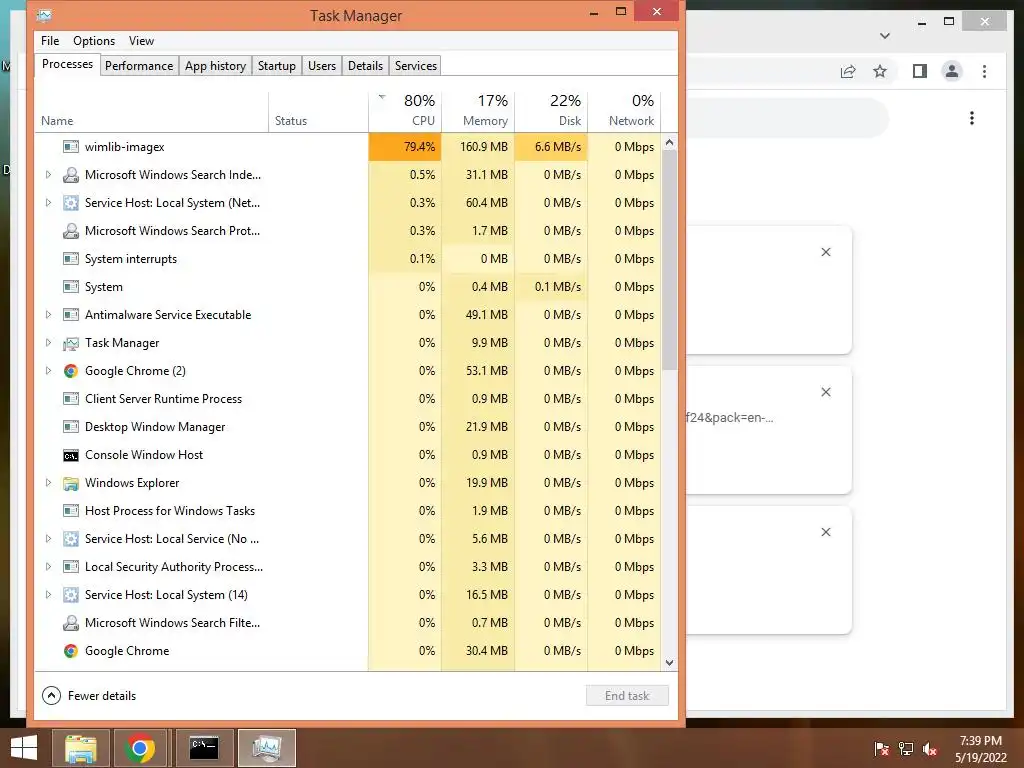The image size is (1024, 768).
Task: Click Chrome's share page icon
Action: 848,71
